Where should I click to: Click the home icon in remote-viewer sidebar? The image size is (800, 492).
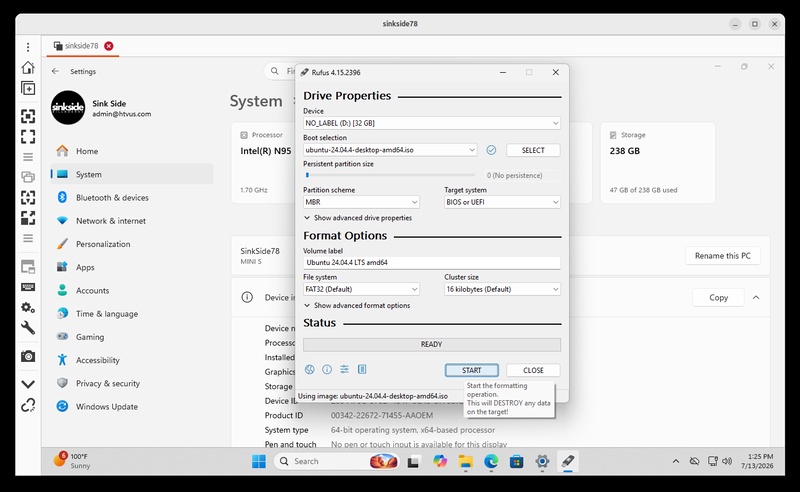coord(28,67)
